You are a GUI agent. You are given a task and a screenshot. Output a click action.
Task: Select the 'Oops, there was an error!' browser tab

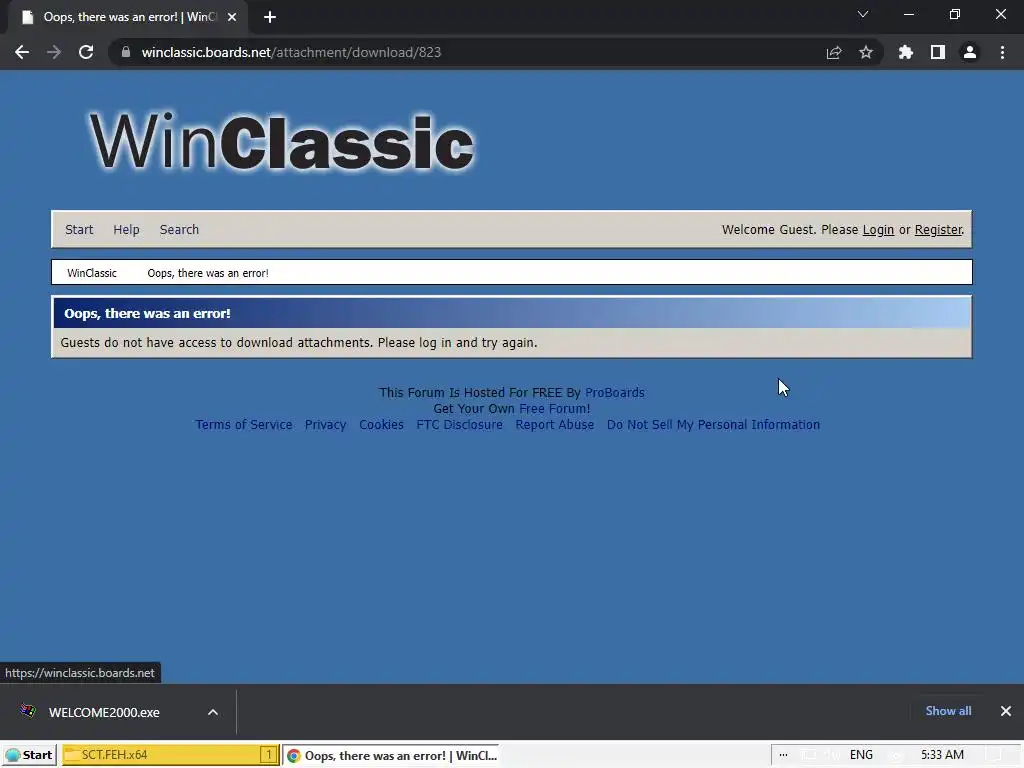(x=129, y=17)
